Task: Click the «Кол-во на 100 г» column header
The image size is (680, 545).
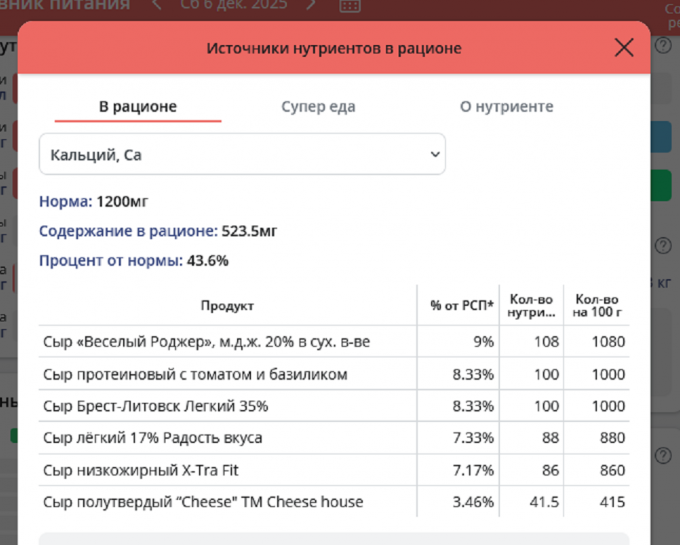Action: click(597, 306)
